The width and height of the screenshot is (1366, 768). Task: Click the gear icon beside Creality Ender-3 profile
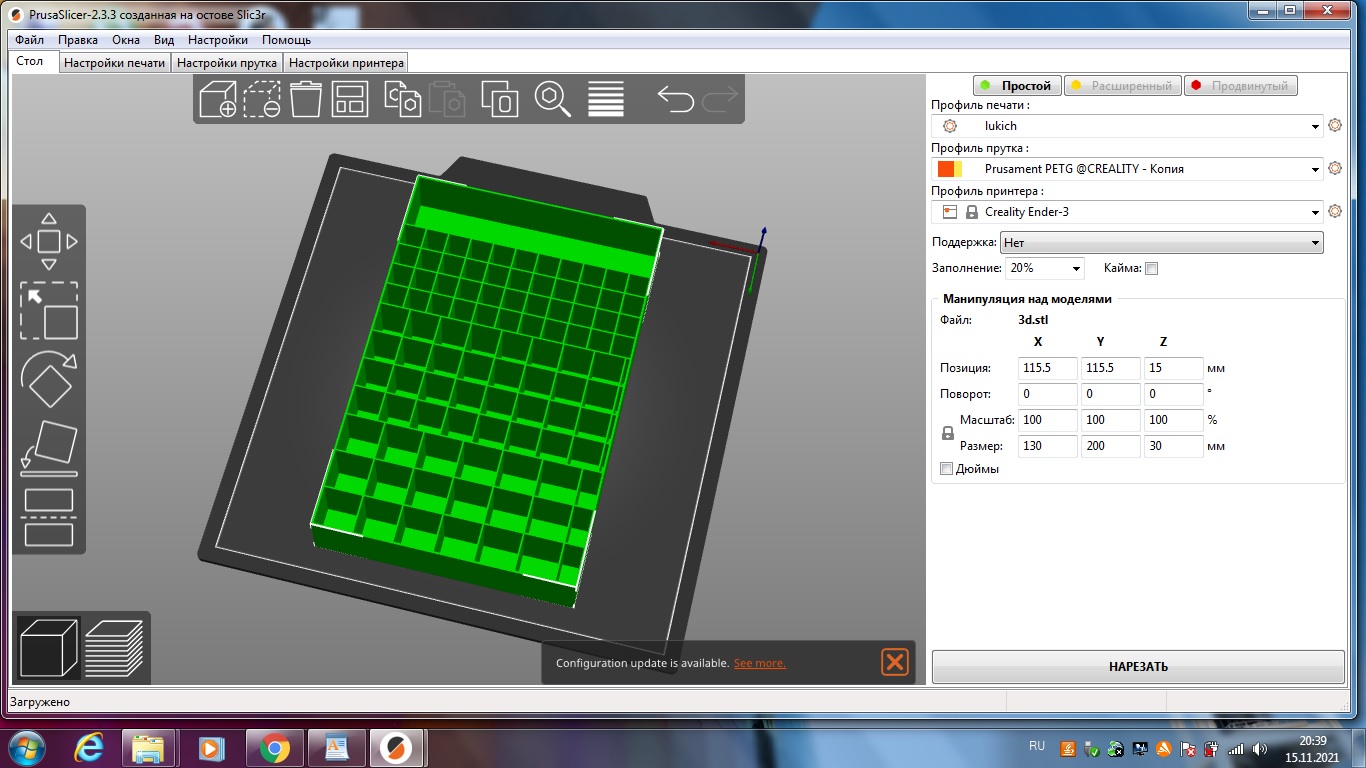coord(1334,212)
